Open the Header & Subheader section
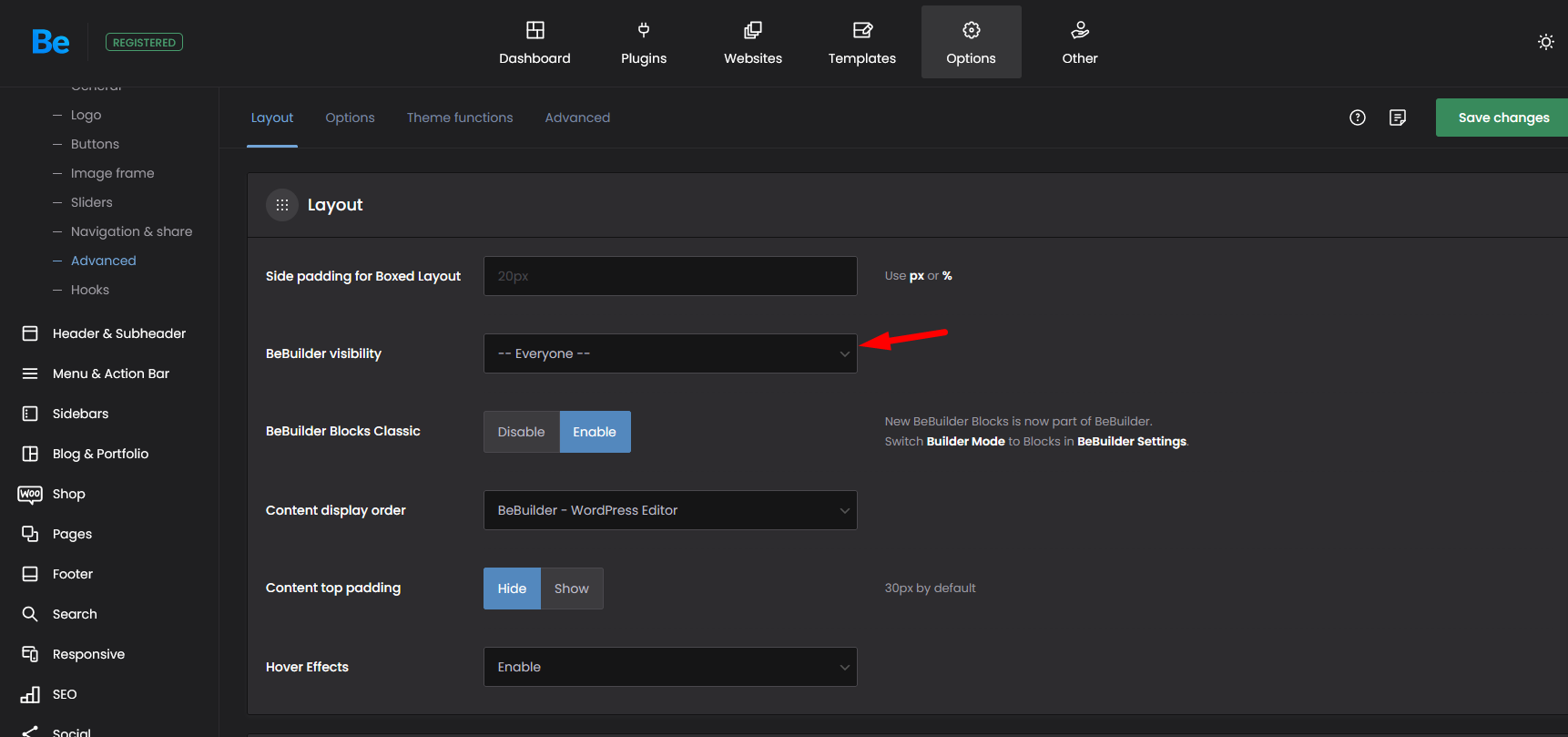Viewport: 1568px width, 737px height. click(119, 333)
